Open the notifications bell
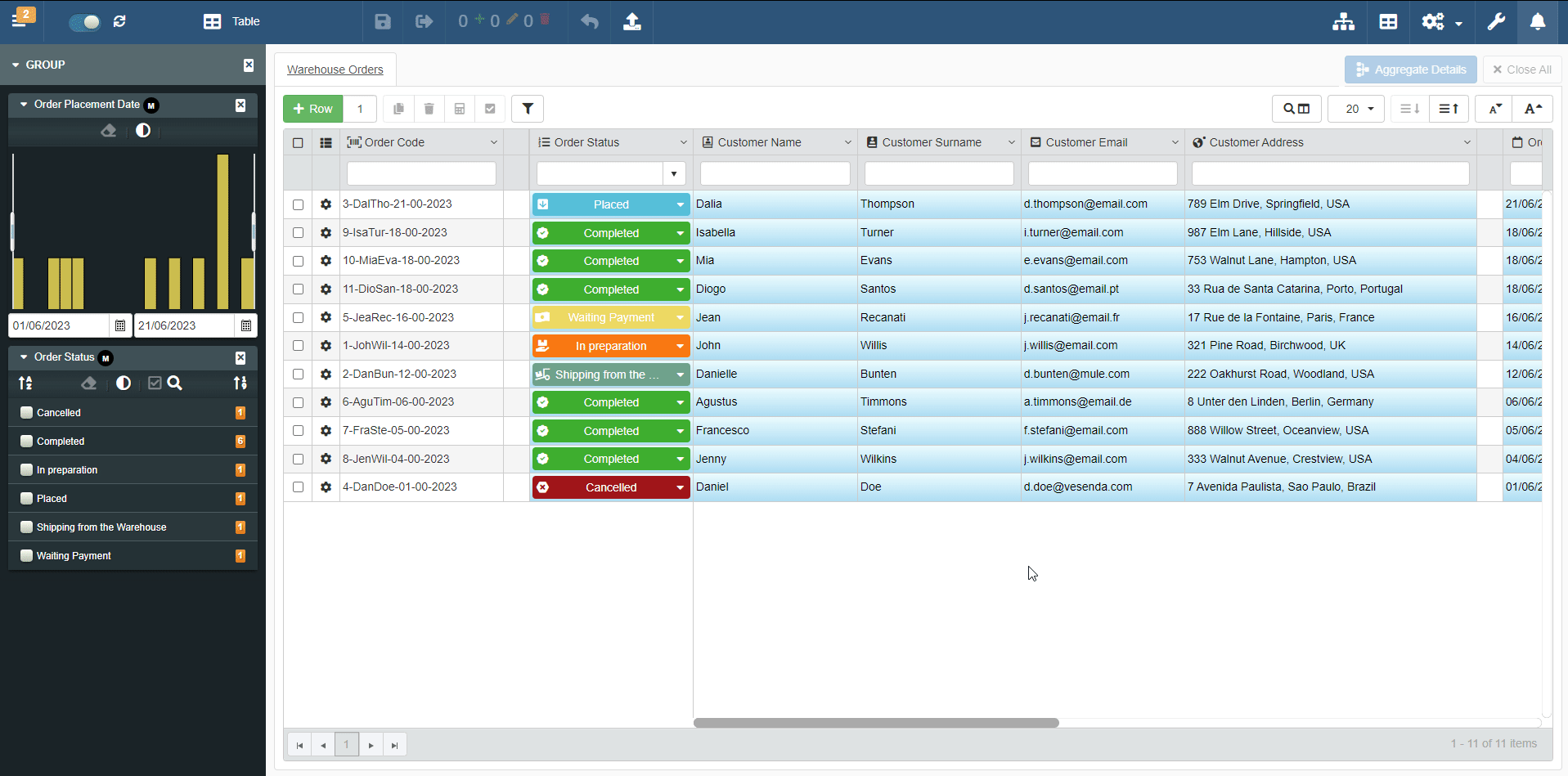 [1538, 21]
